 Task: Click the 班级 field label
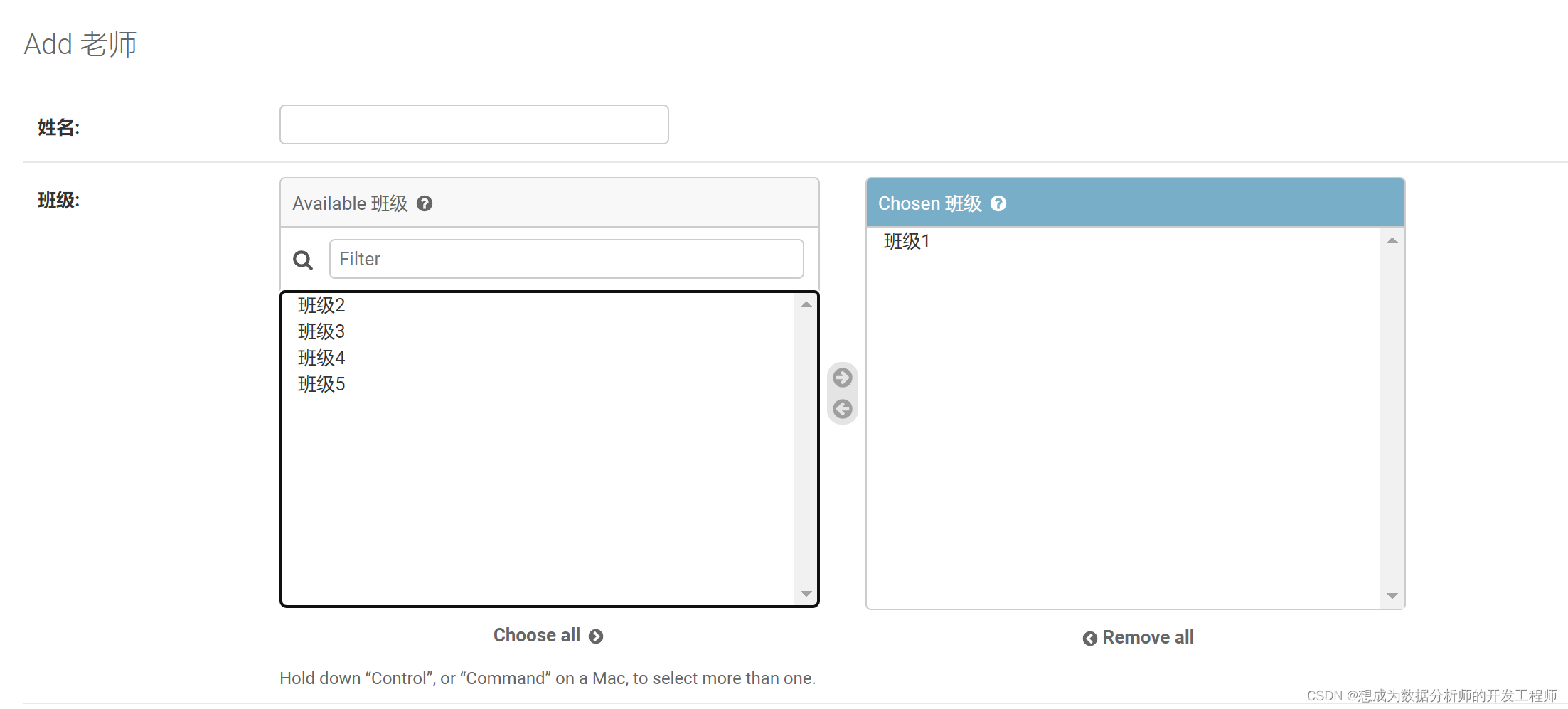(x=58, y=201)
